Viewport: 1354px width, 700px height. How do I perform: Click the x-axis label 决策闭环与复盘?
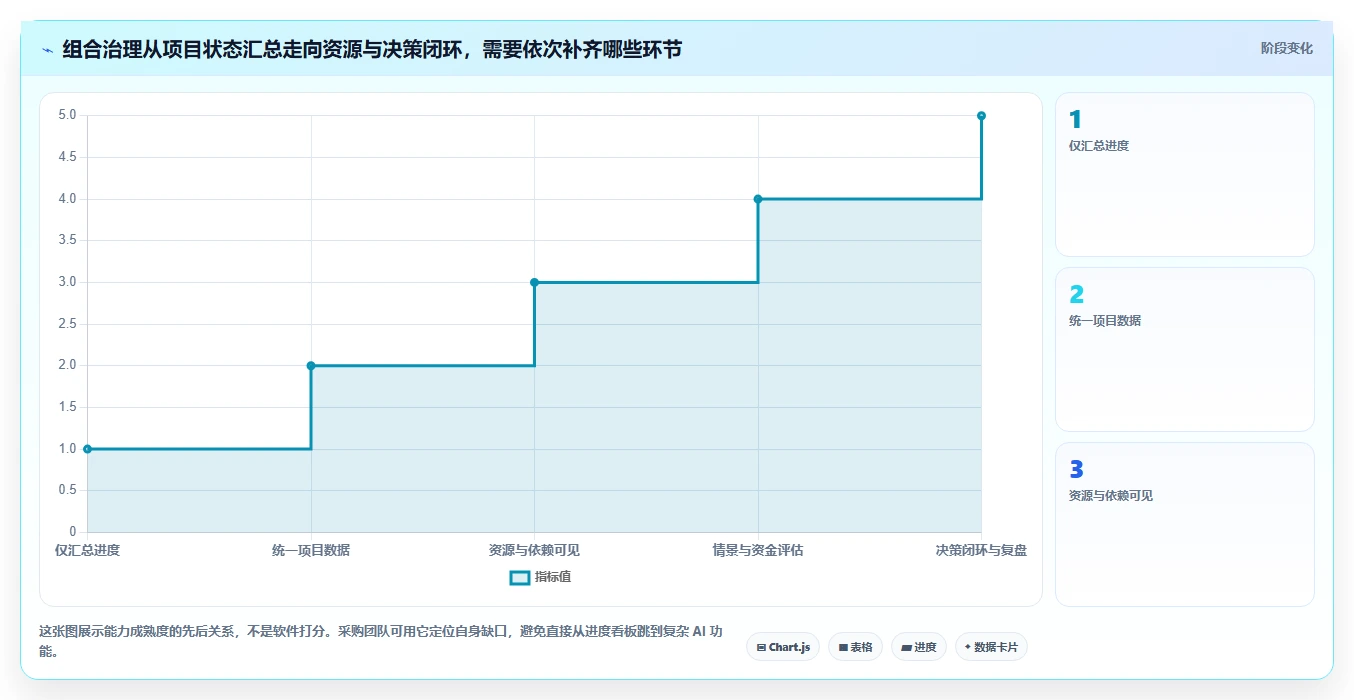981,550
